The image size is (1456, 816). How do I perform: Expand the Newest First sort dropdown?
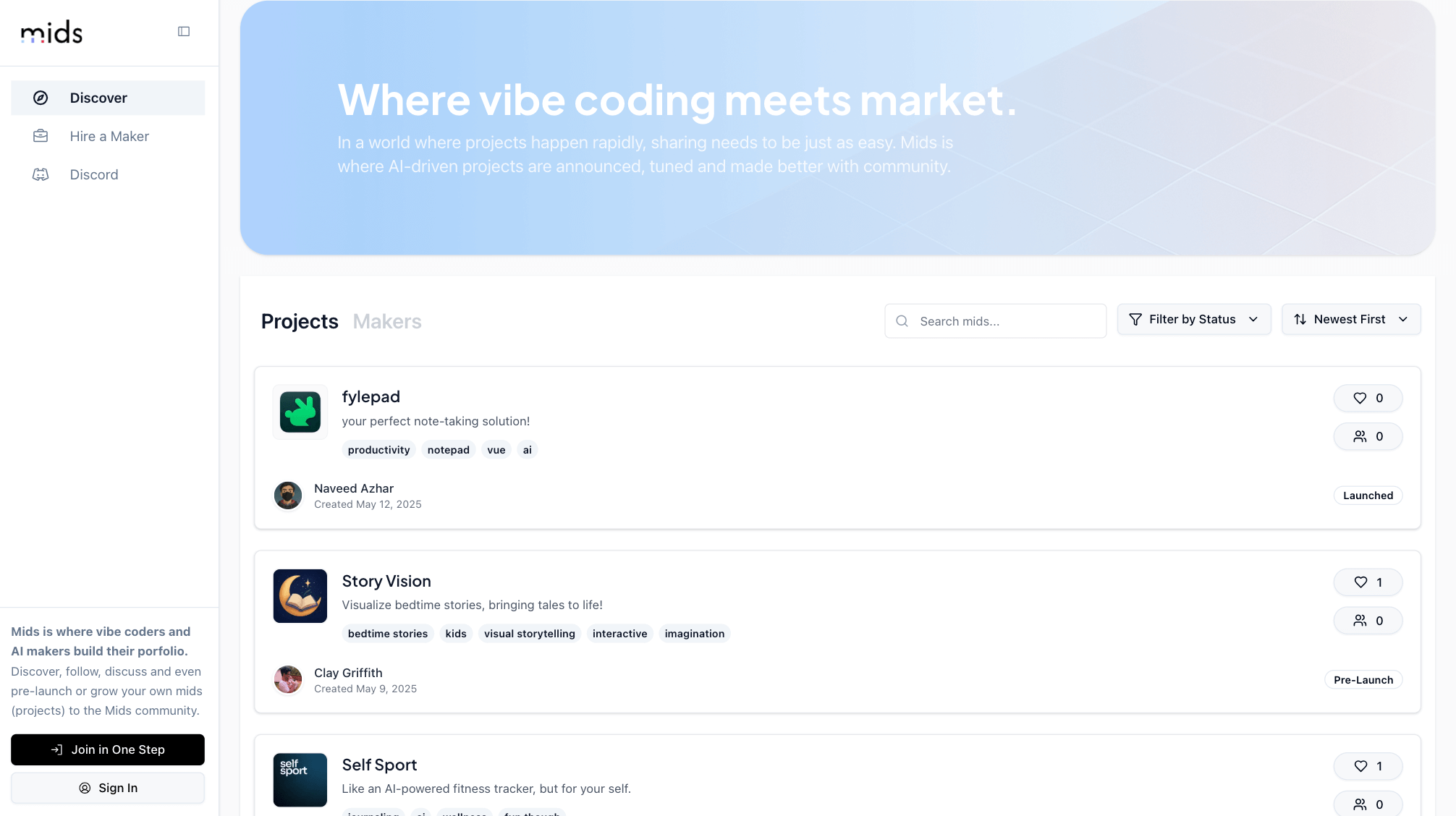click(x=1351, y=319)
